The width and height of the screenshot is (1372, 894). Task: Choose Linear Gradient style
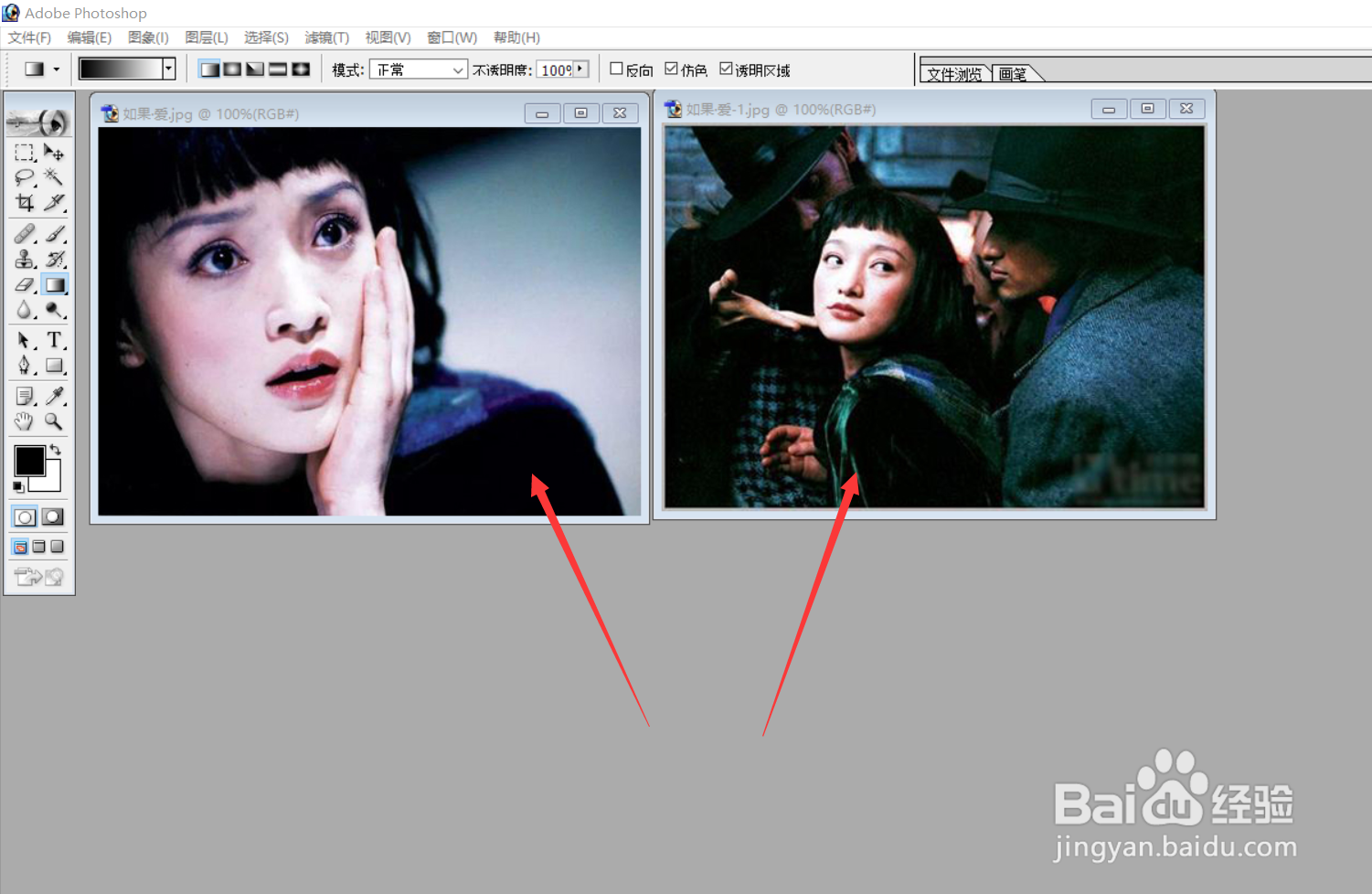(x=210, y=69)
